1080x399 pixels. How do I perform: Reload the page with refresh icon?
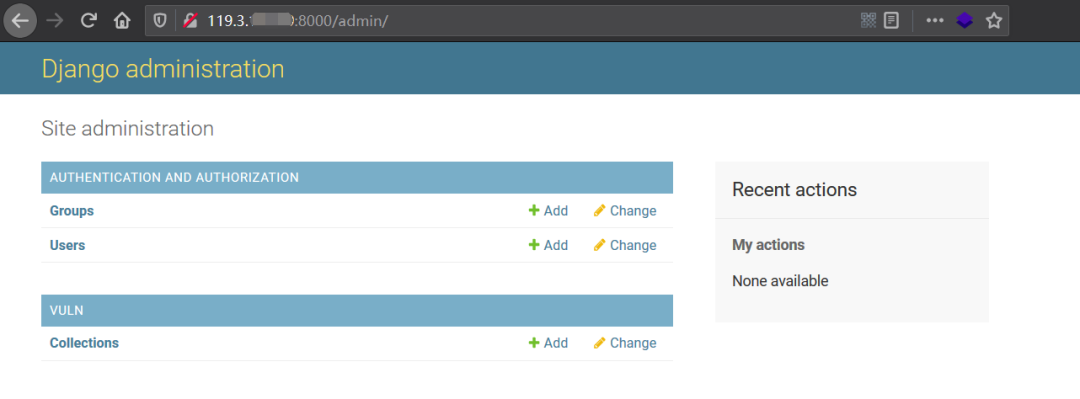pyautogui.click(x=88, y=21)
